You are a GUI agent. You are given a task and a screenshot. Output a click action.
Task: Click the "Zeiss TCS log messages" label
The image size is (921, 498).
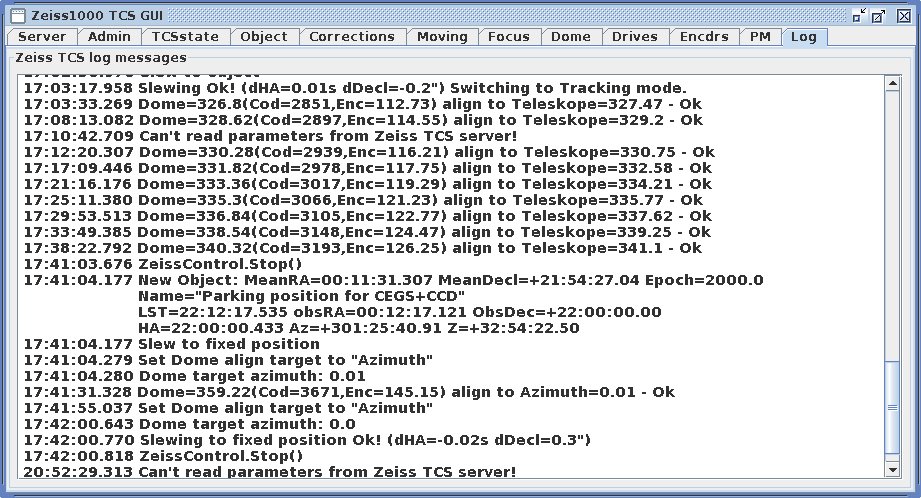coord(100,58)
